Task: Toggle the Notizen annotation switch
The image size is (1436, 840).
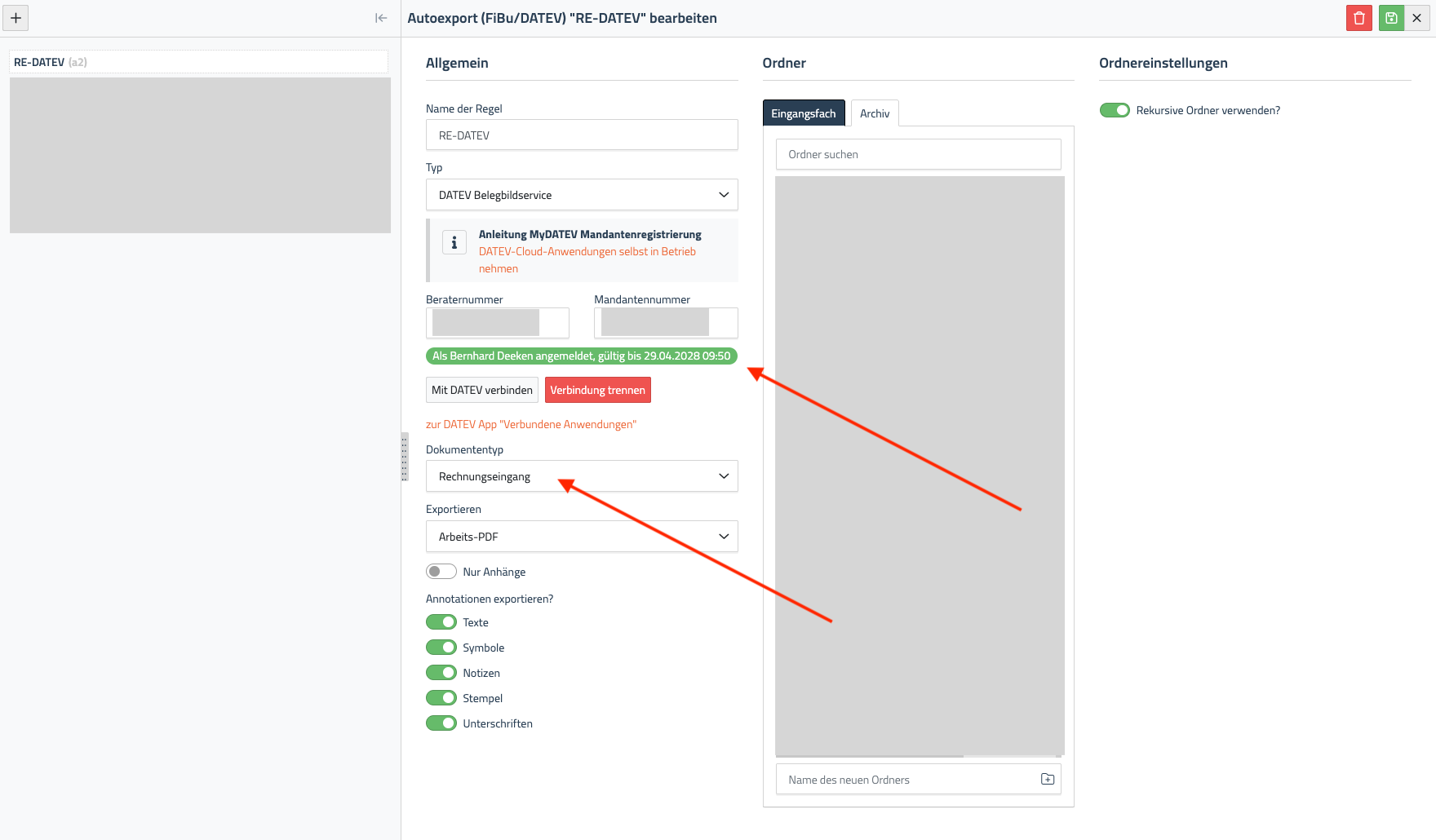Action: click(441, 673)
